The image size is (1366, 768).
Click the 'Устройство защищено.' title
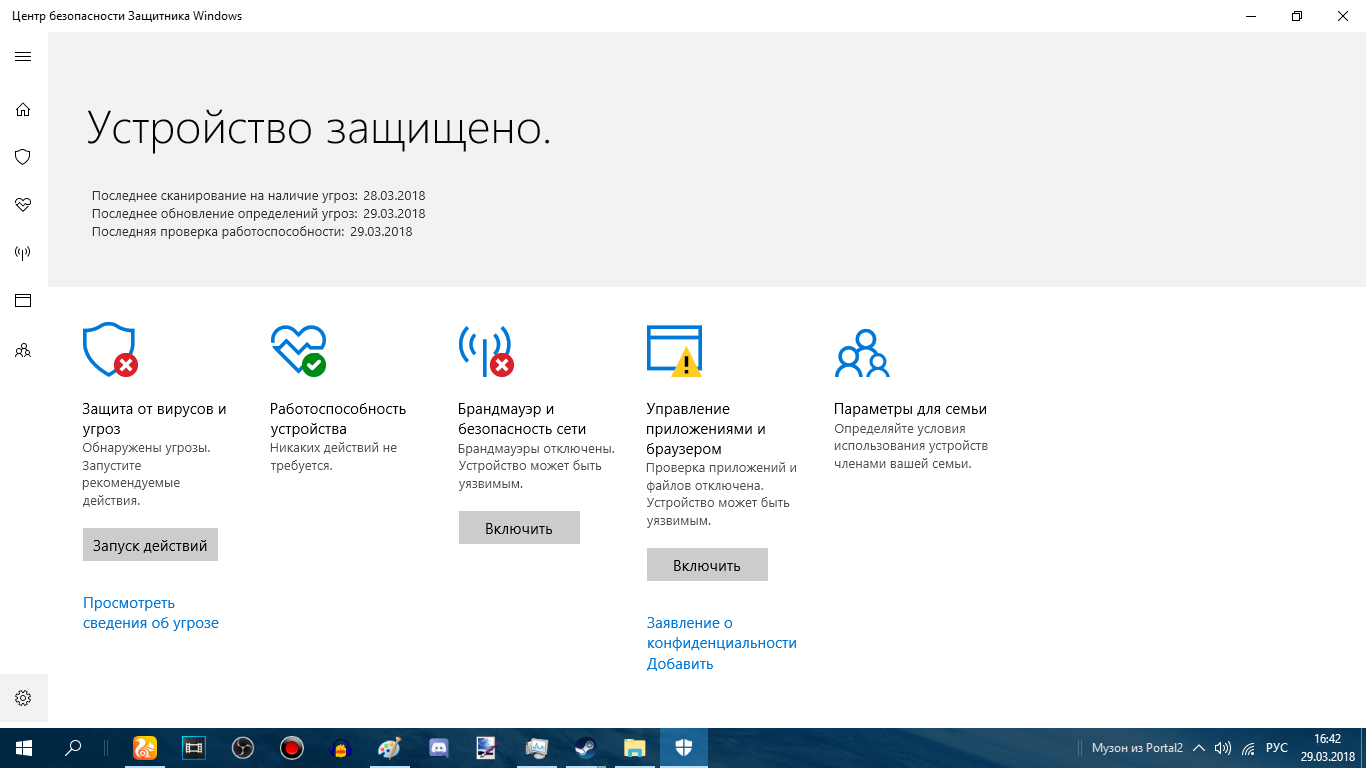[x=319, y=129]
